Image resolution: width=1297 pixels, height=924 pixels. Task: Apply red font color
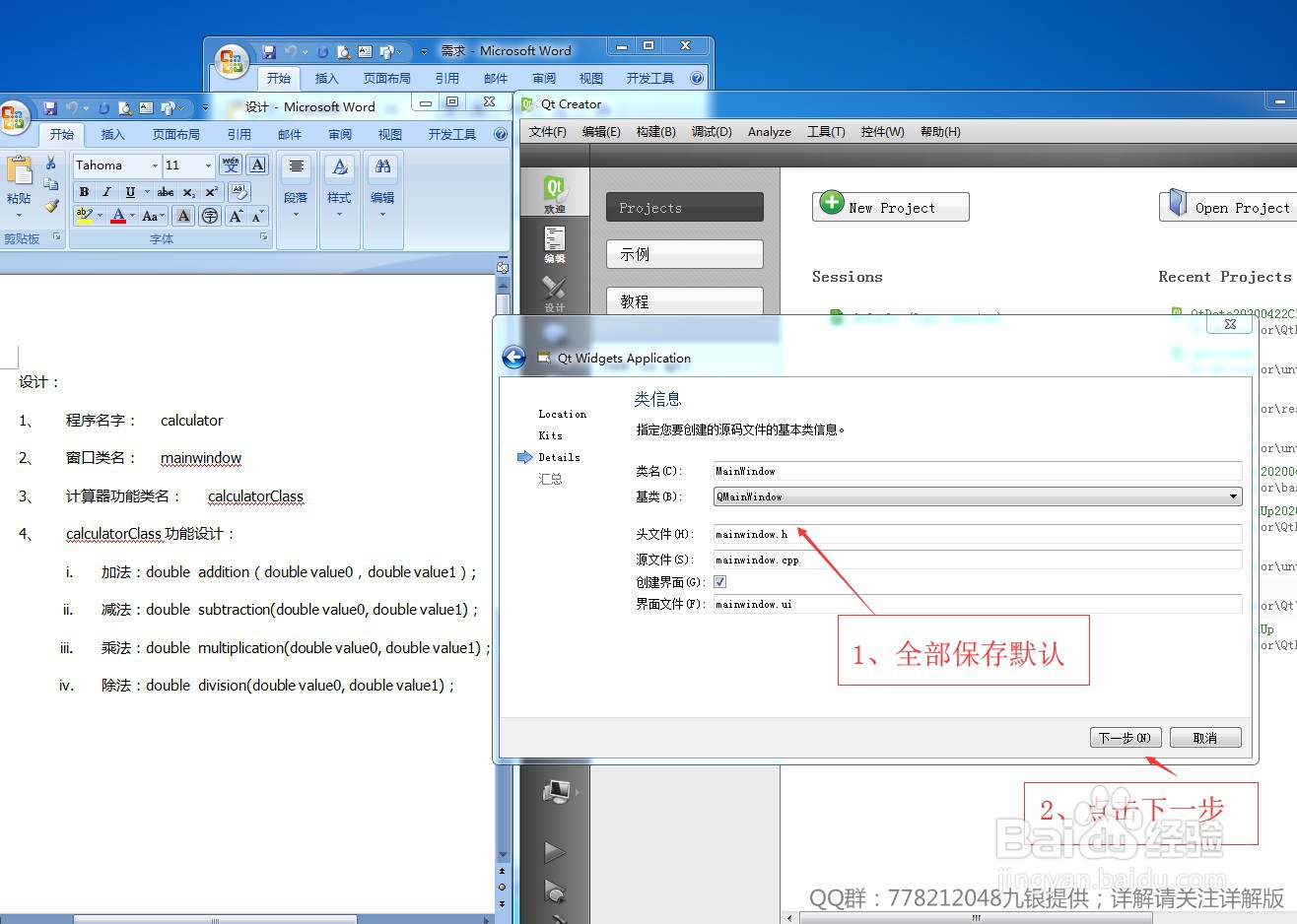point(118,216)
